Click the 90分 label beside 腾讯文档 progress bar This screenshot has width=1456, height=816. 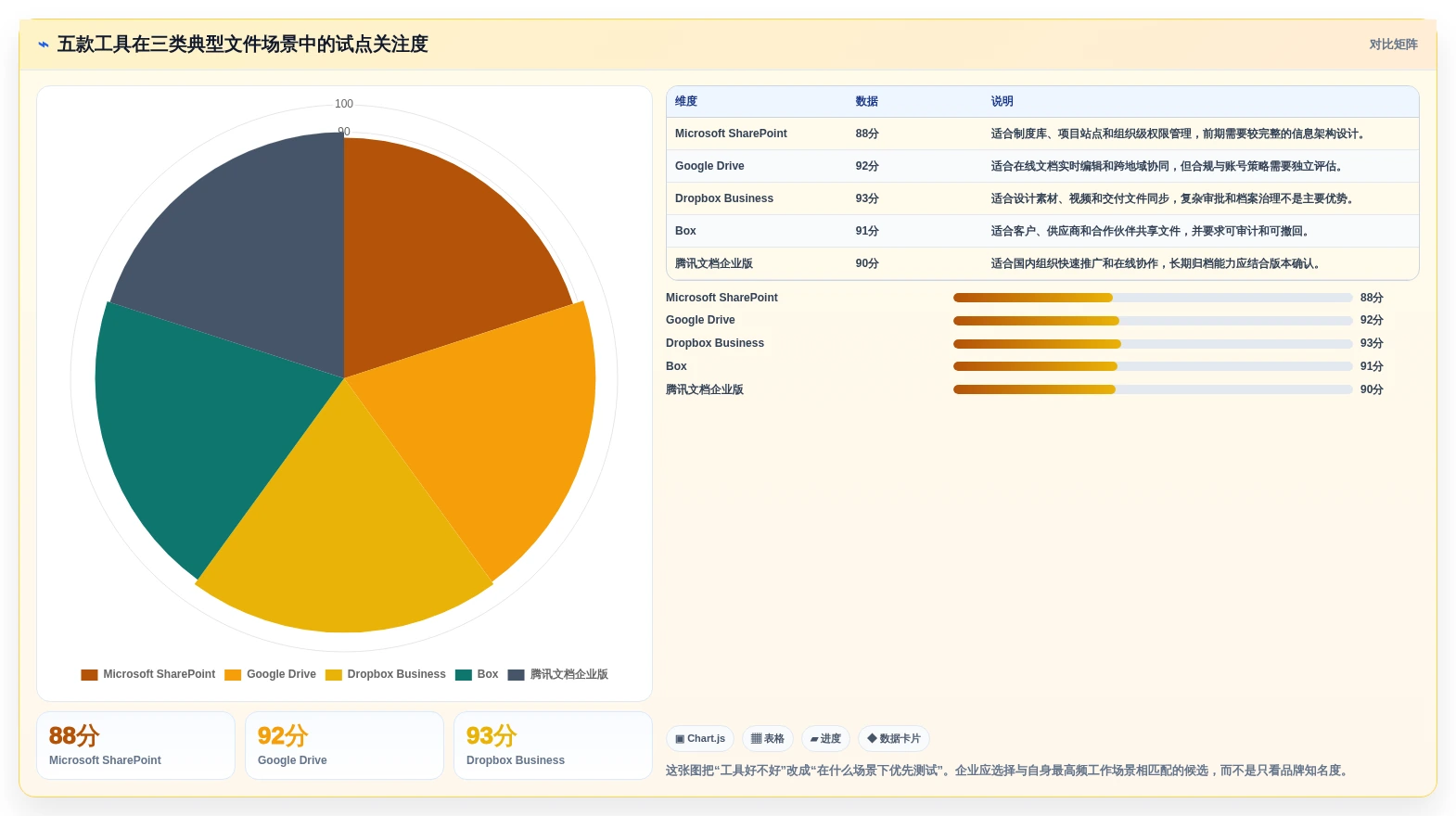1372,389
